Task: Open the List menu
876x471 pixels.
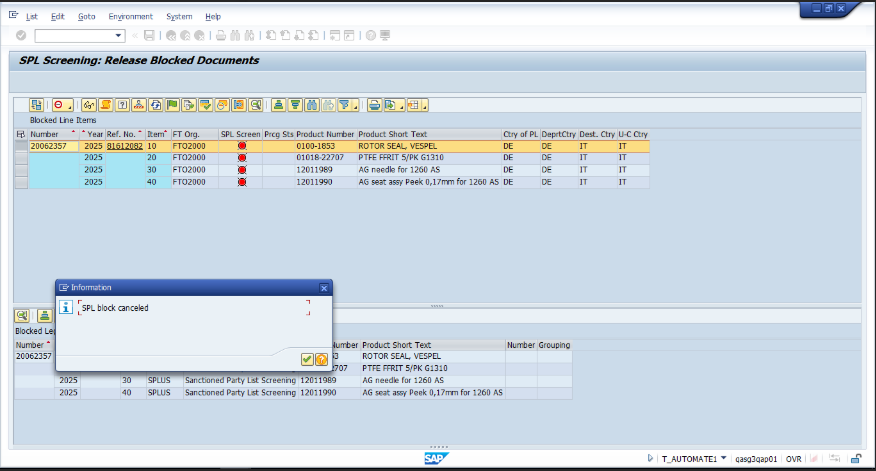Action: click(32, 17)
